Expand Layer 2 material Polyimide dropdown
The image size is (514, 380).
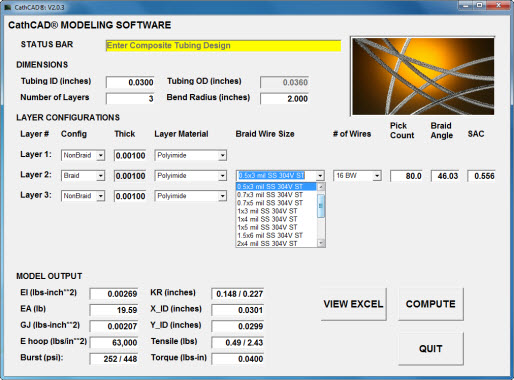coord(222,176)
